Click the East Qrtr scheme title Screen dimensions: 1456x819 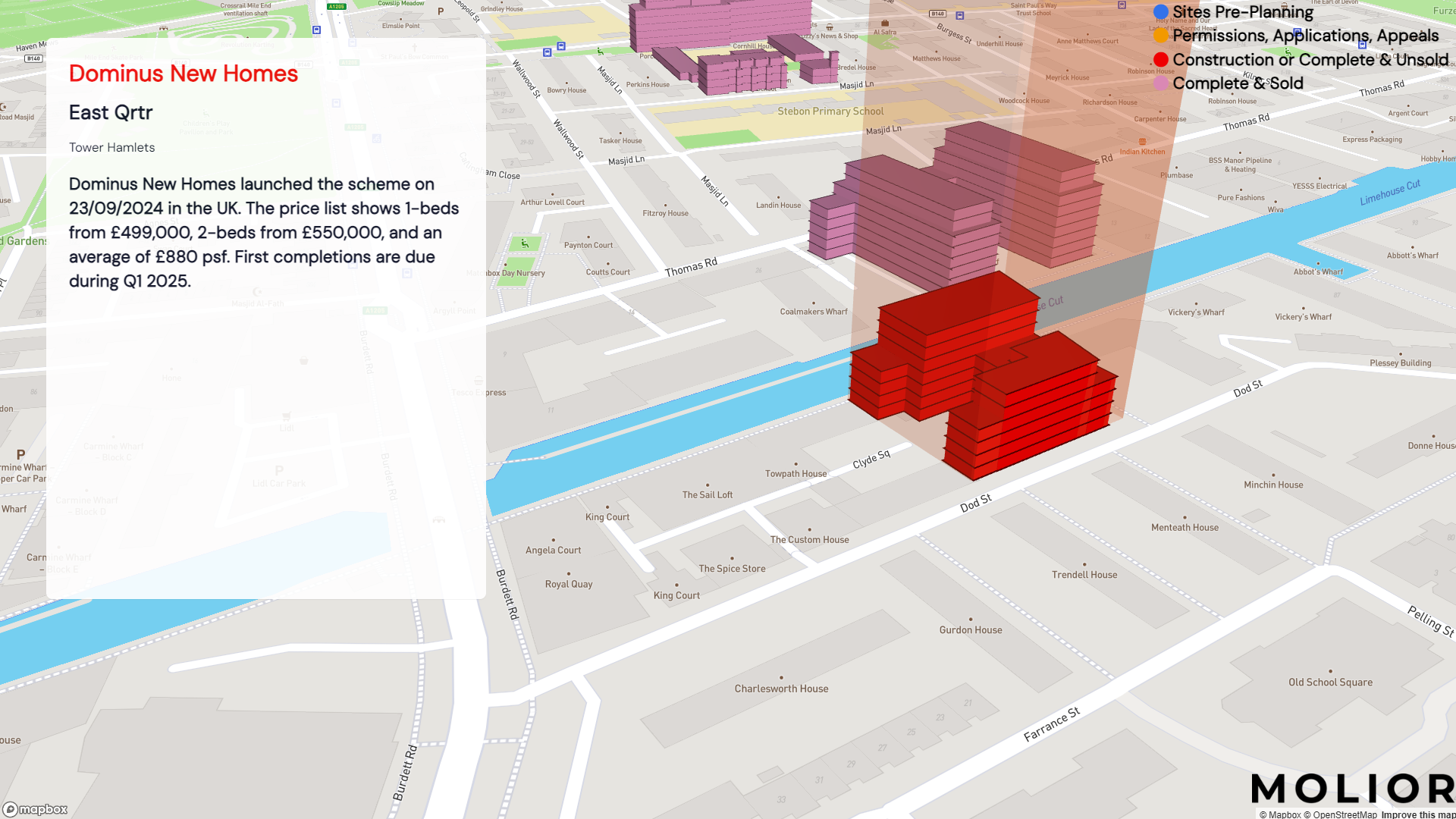[x=111, y=112]
